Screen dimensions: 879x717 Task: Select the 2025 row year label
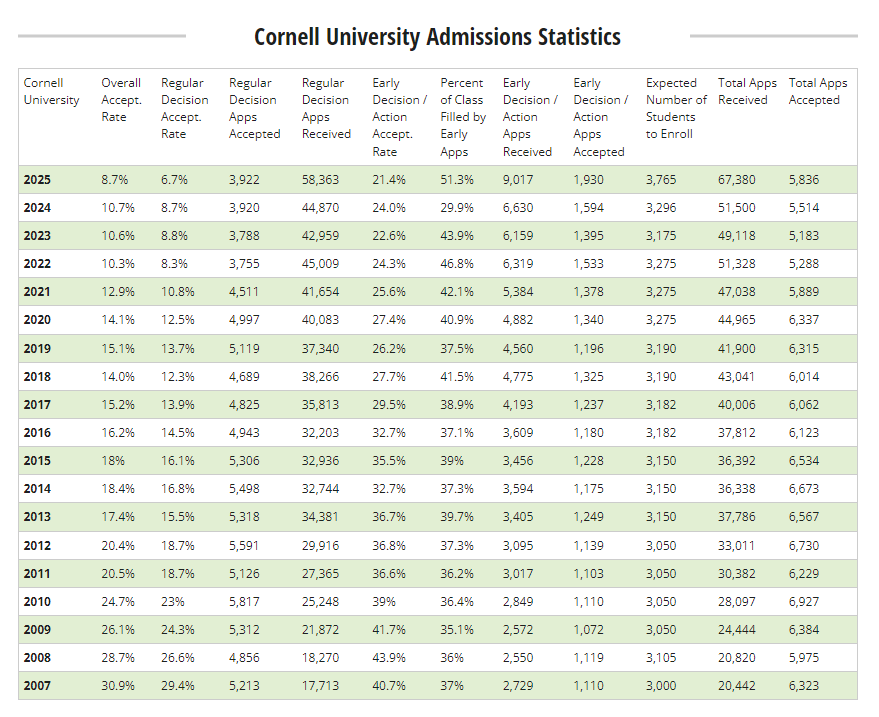click(37, 180)
